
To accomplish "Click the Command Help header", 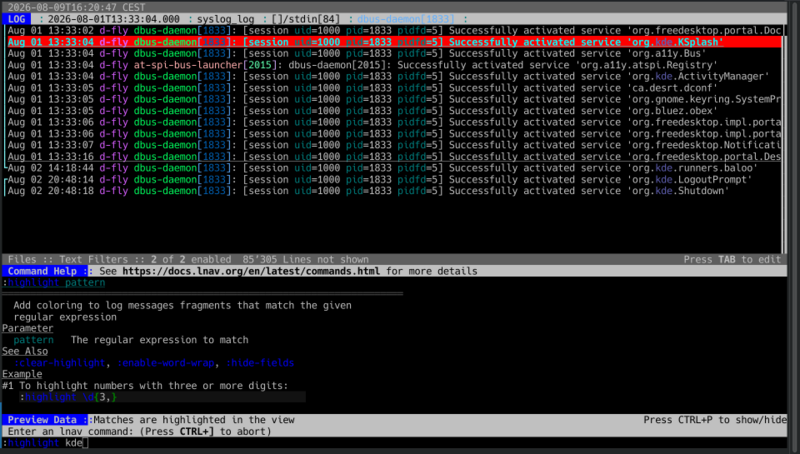I will pos(45,271).
